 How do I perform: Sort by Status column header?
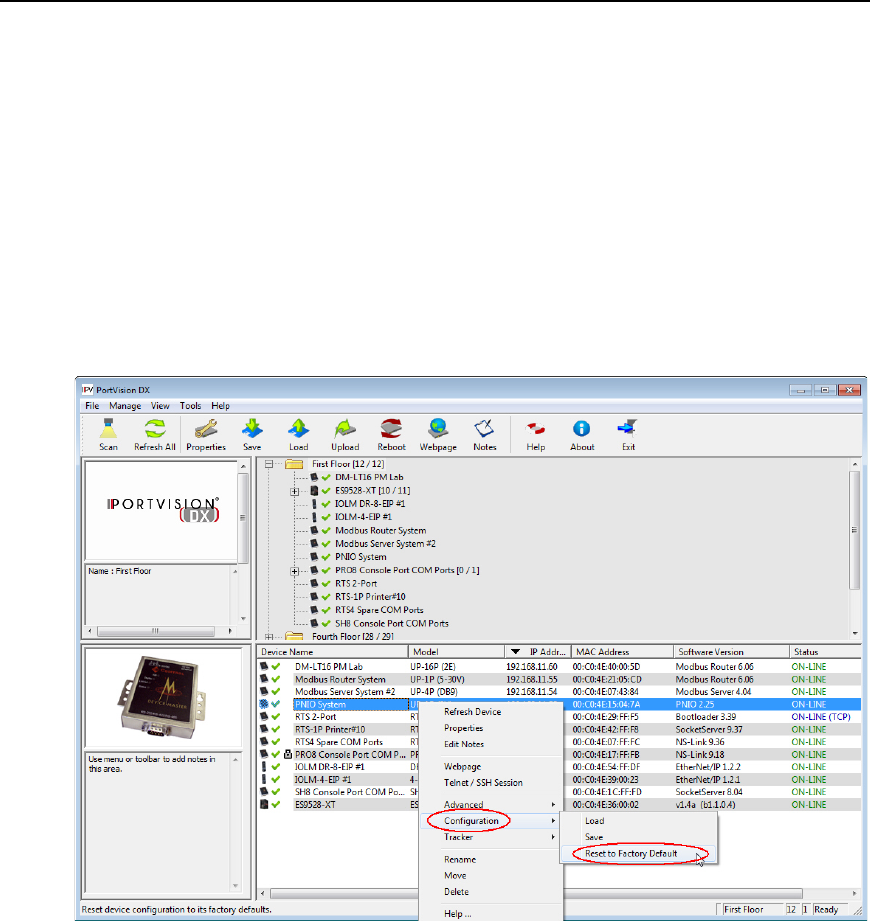(x=825, y=651)
